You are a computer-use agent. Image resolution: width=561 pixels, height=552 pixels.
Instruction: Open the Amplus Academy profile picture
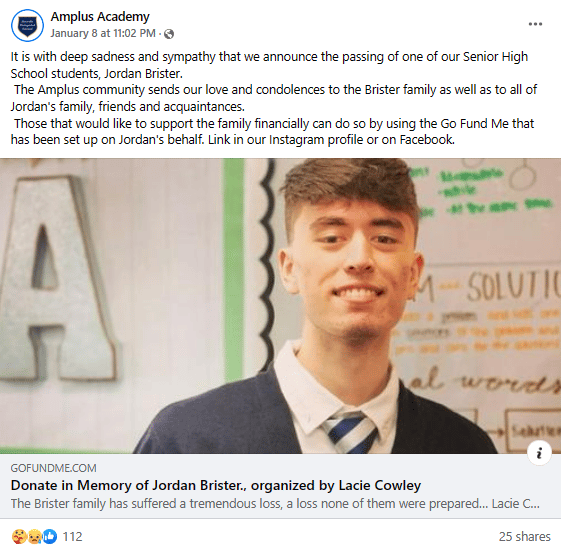point(28,25)
